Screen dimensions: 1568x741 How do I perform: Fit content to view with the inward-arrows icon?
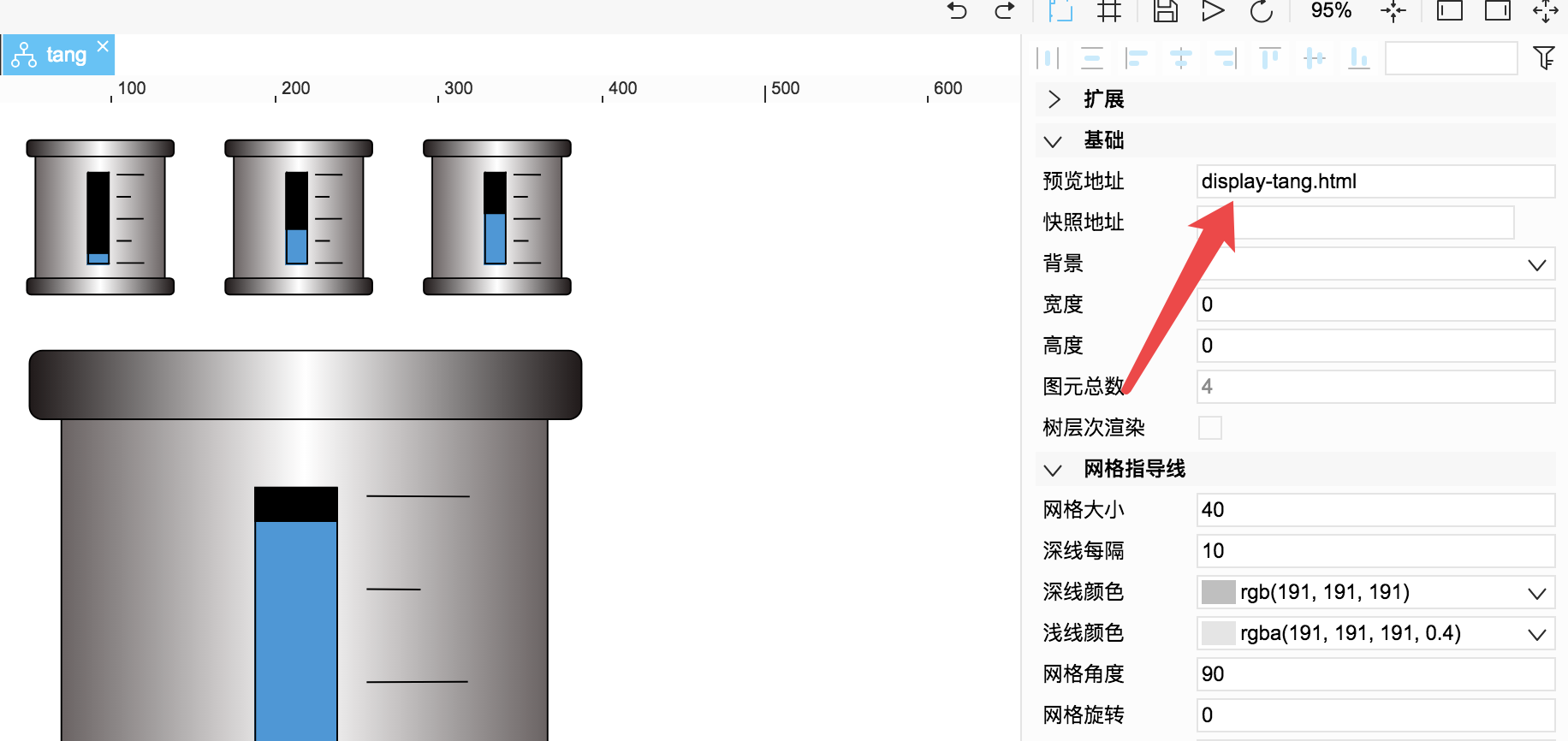tap(1393, 11)
